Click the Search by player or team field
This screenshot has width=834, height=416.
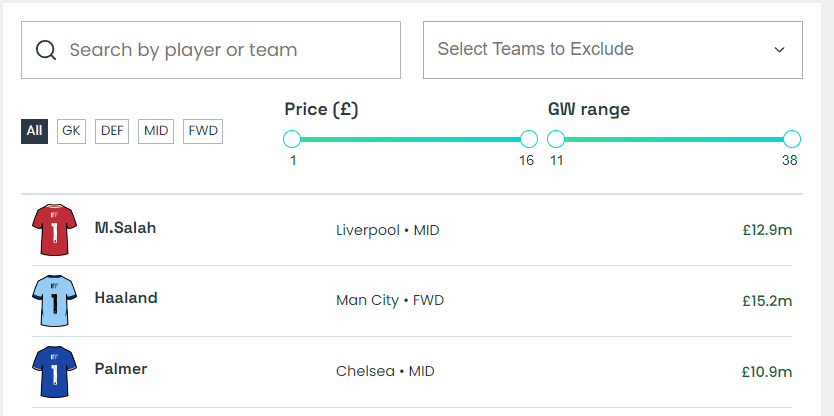225,50
